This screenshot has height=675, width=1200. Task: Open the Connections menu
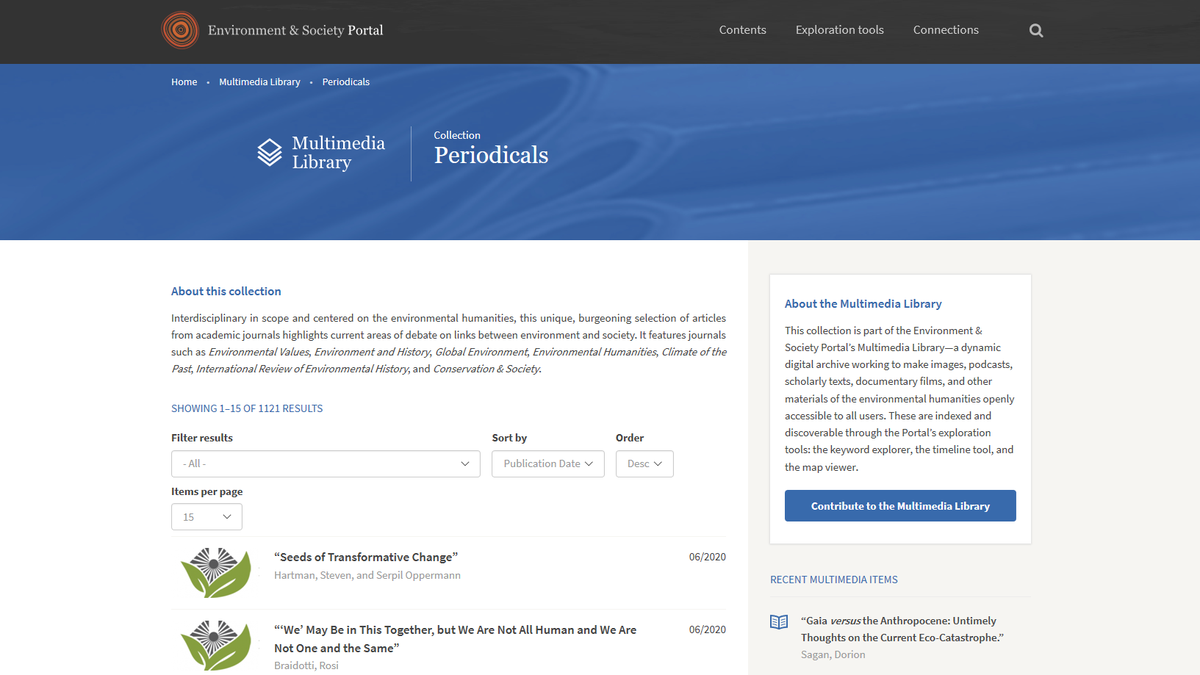click(946, 30)
